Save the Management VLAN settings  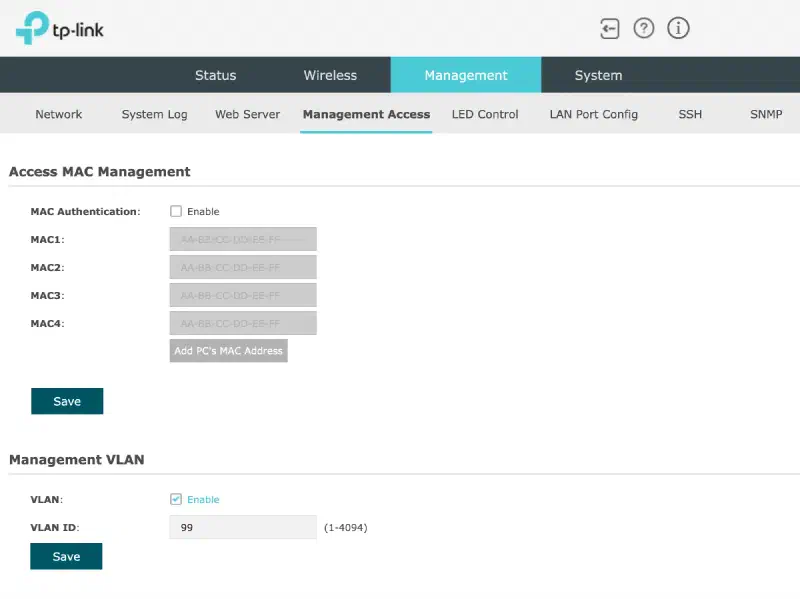[66, 556]
